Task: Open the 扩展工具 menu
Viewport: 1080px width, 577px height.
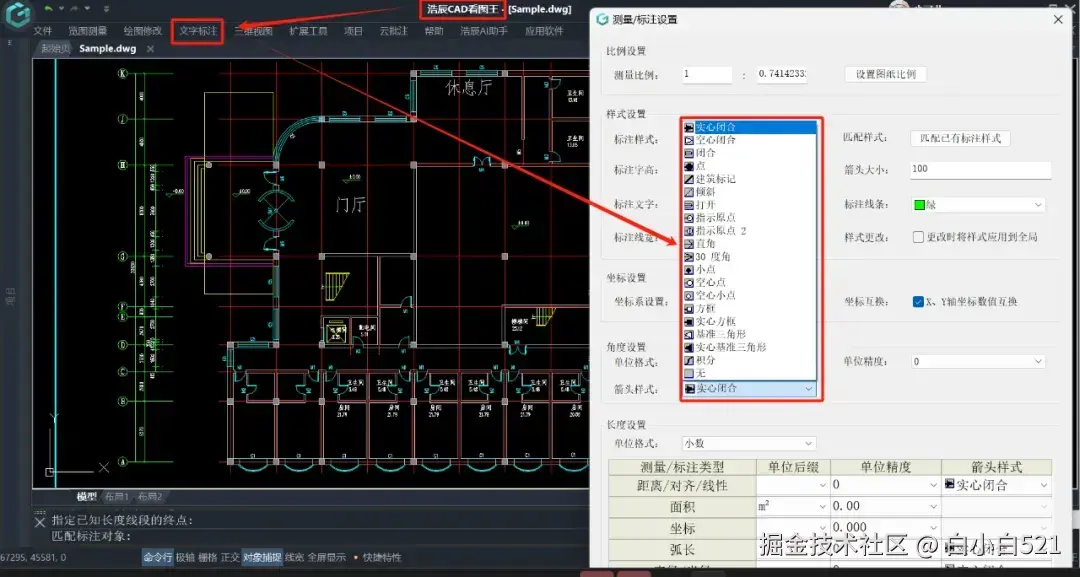Action: (308, 31)
